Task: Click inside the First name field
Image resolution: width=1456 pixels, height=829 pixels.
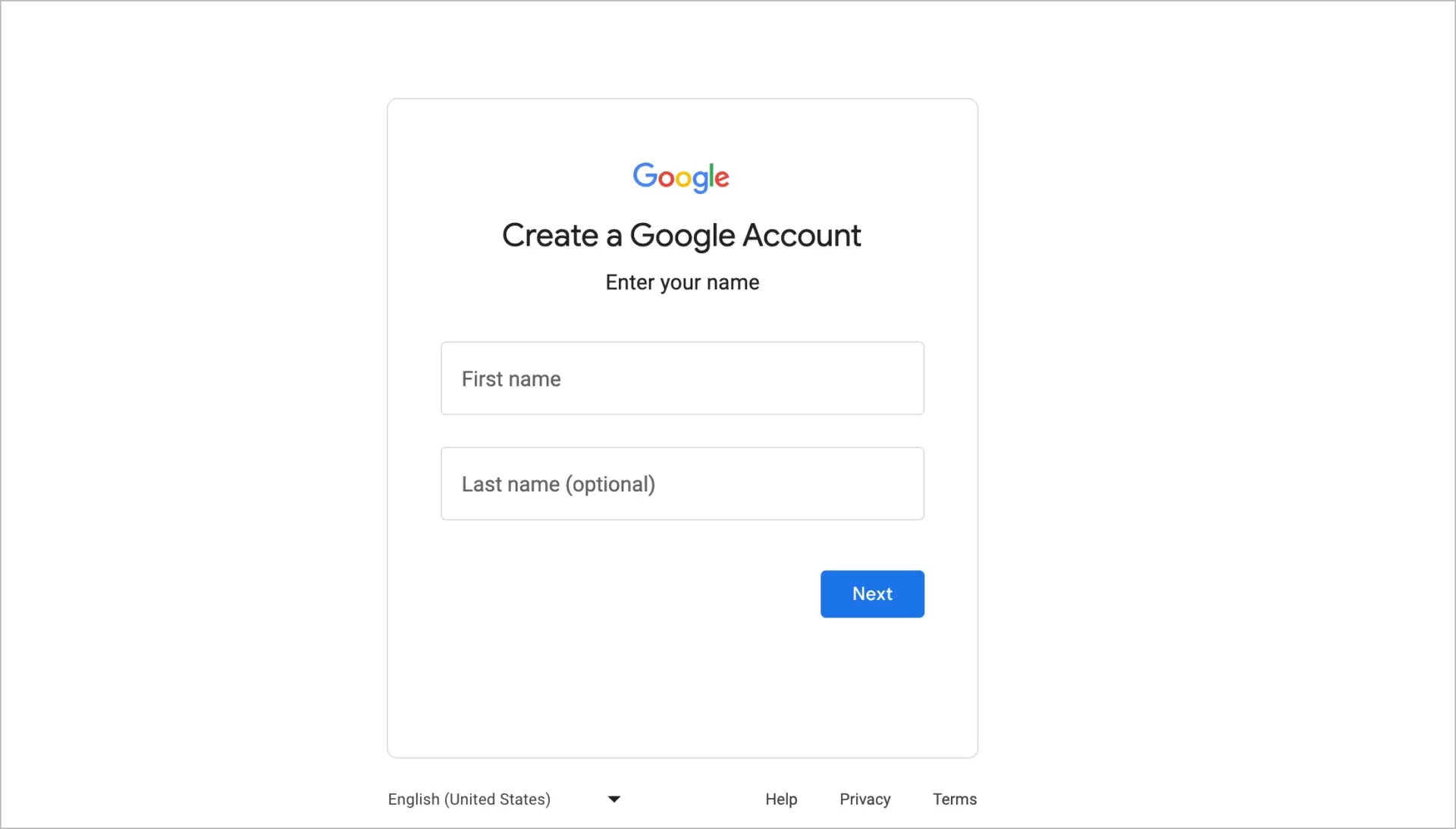Action: (x=682, y=378)
